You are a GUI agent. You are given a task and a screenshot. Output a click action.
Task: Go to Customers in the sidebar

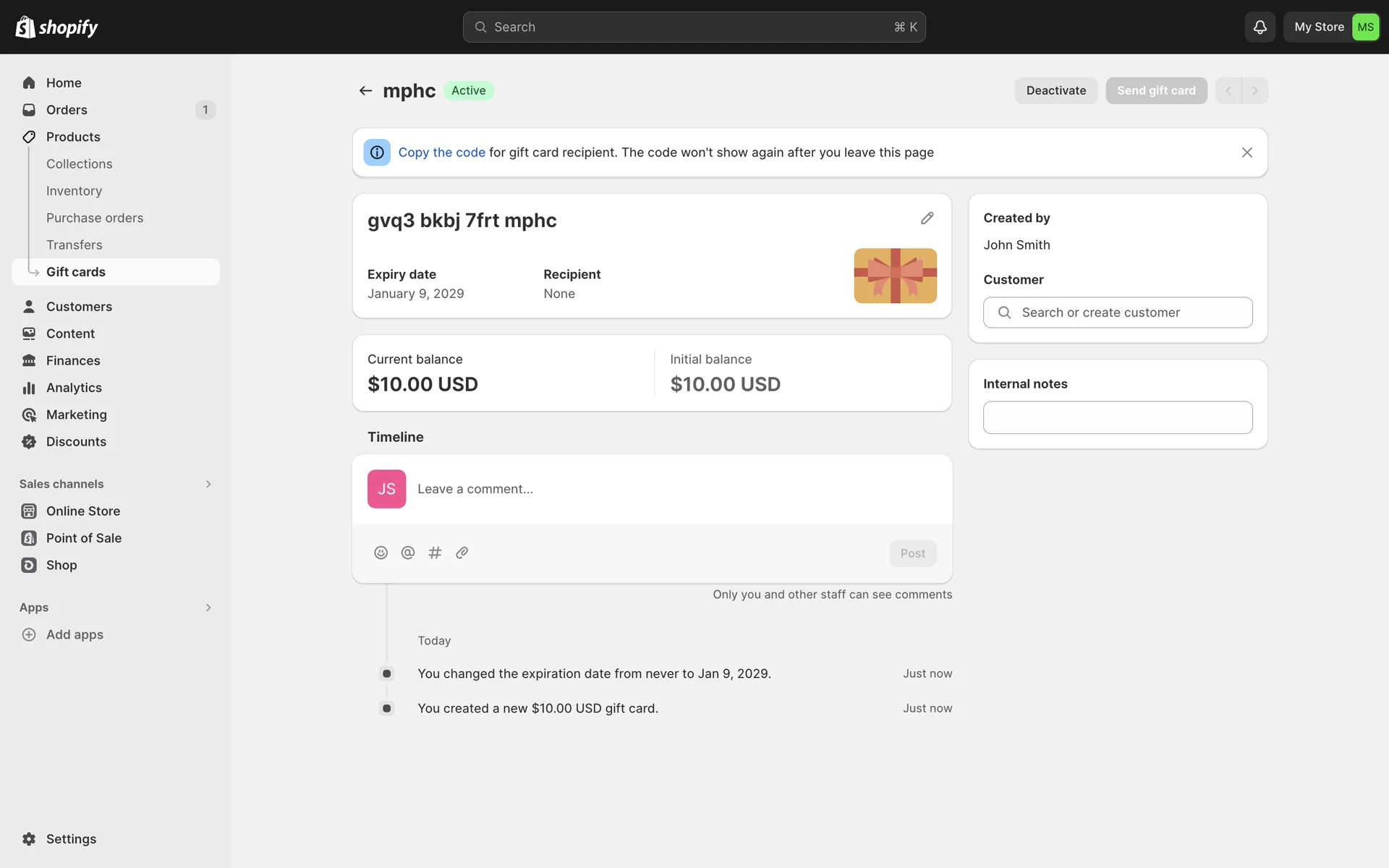(79, 307)
